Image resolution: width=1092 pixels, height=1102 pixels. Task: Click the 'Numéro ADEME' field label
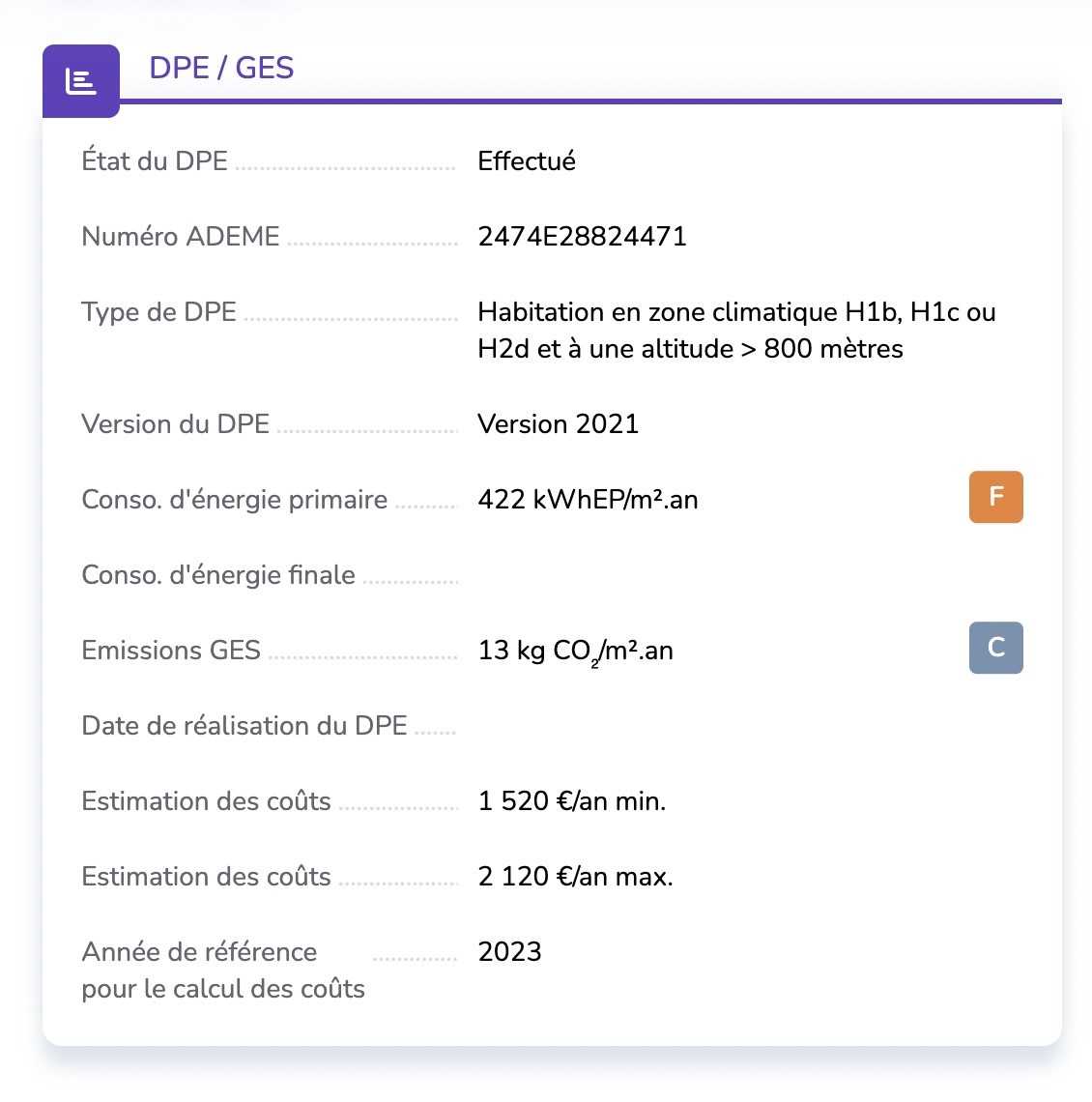[181, 237]
